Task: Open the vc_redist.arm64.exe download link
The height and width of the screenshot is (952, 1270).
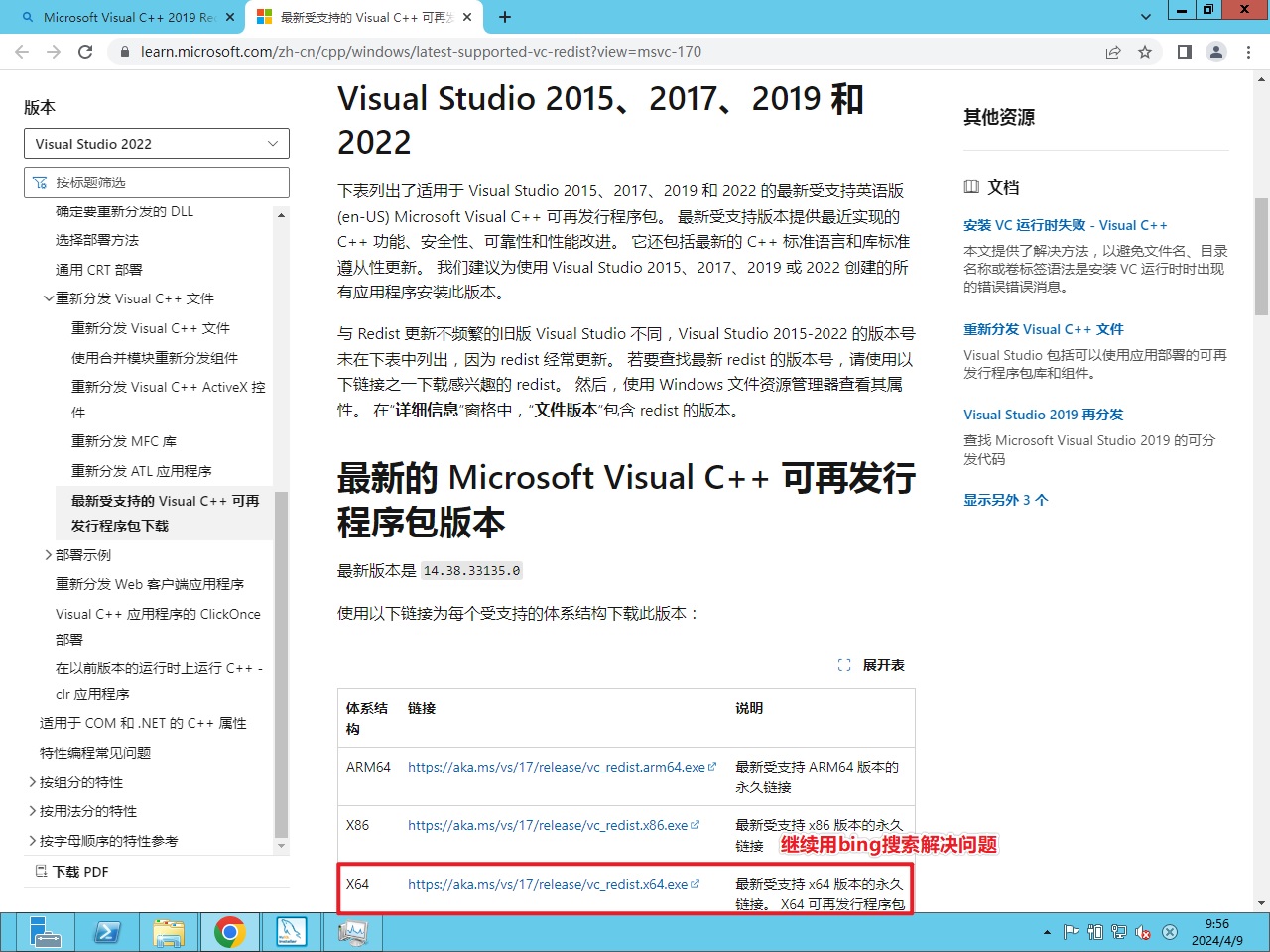Action: click(x=562, y=767)
